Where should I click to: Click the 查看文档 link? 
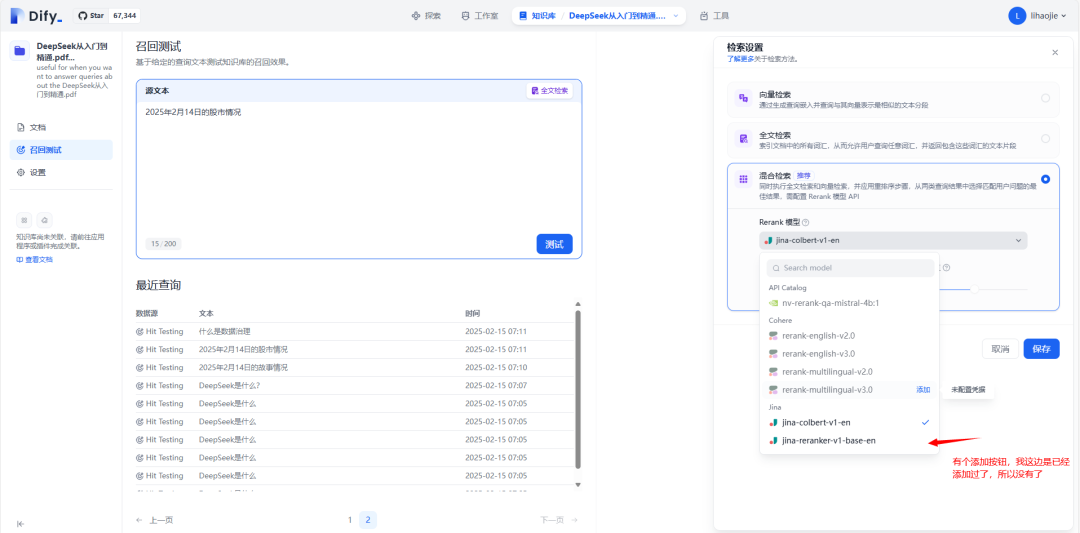tap(34, 260)
